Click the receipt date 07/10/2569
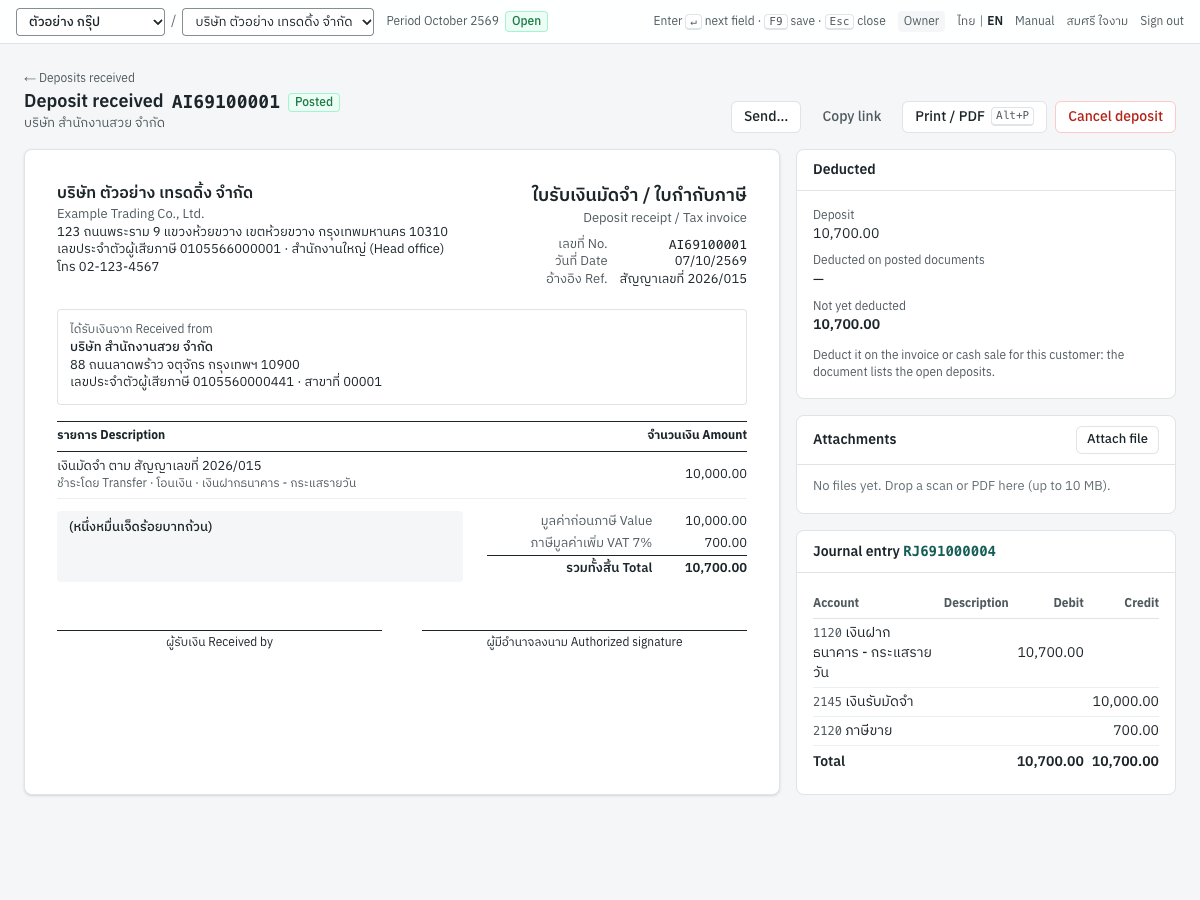The image size is (1200, 900). [710, 261]
